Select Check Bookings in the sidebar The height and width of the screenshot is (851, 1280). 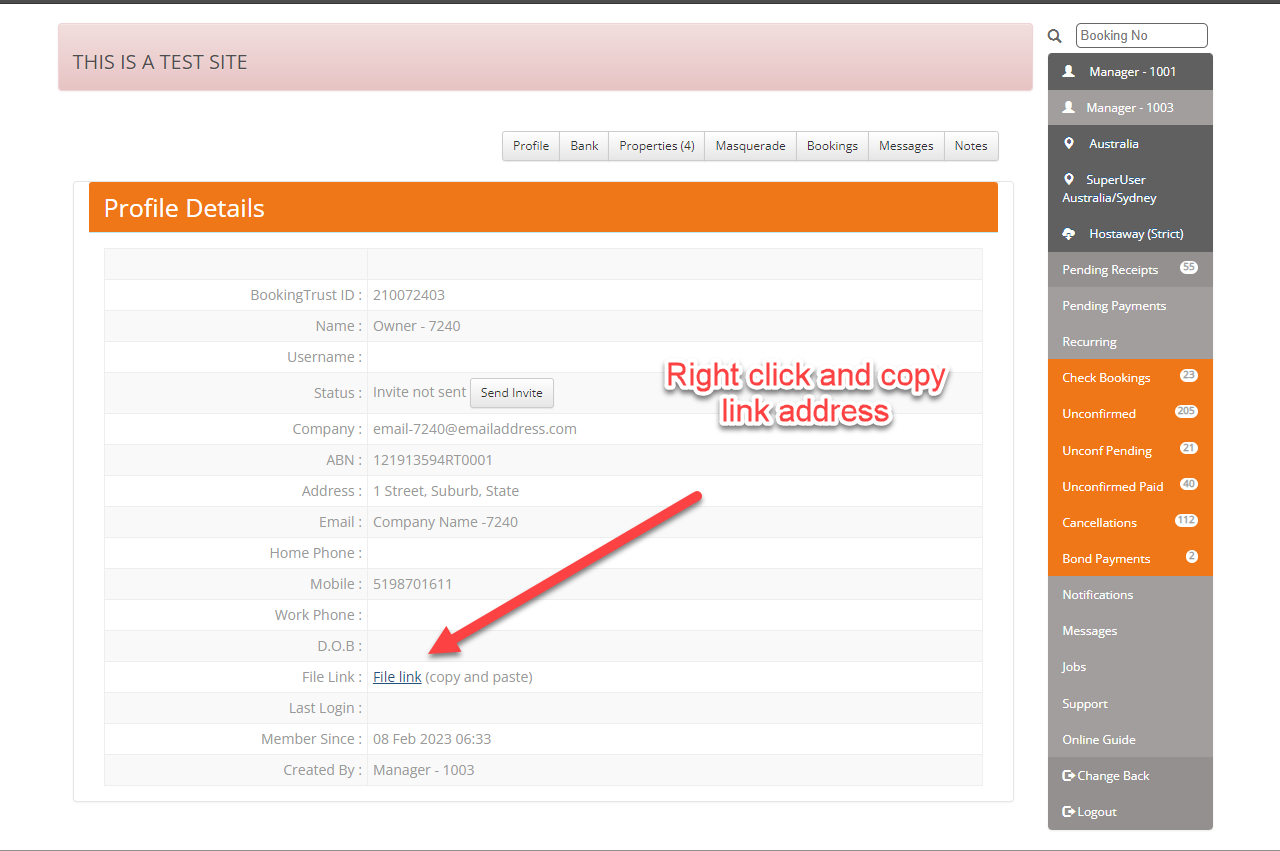coord(1106,378)
